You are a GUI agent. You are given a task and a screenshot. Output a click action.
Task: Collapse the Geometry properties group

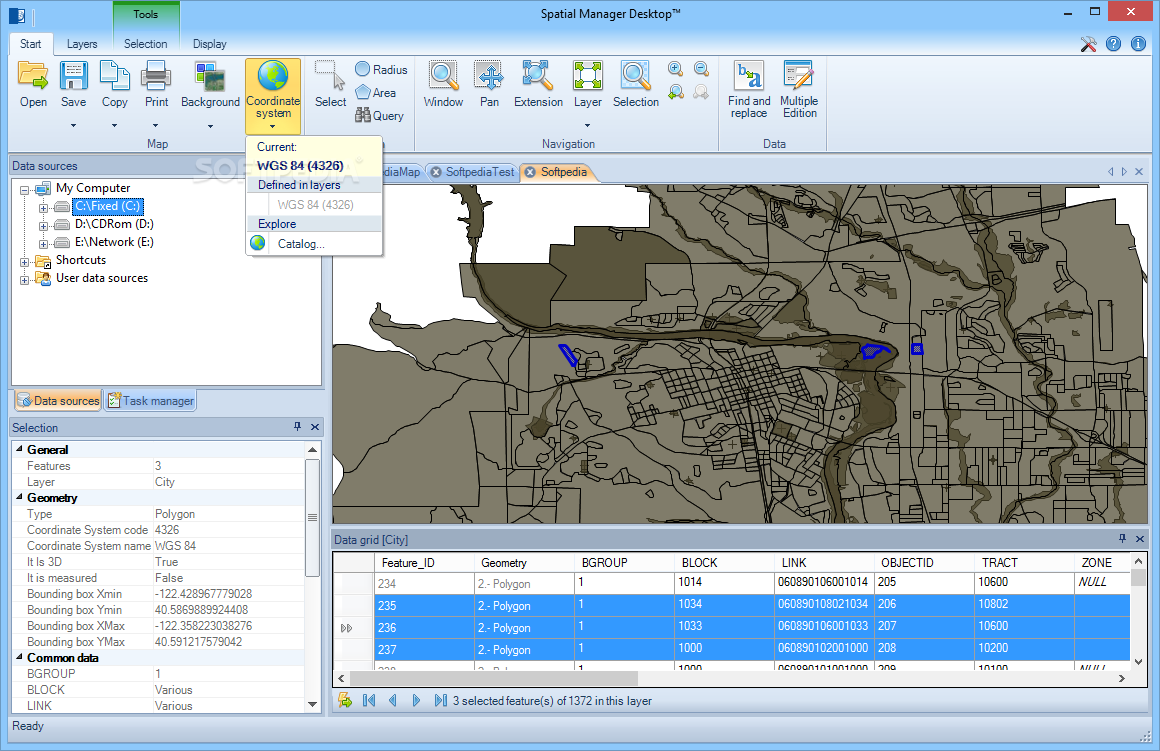tap(19, 497)
